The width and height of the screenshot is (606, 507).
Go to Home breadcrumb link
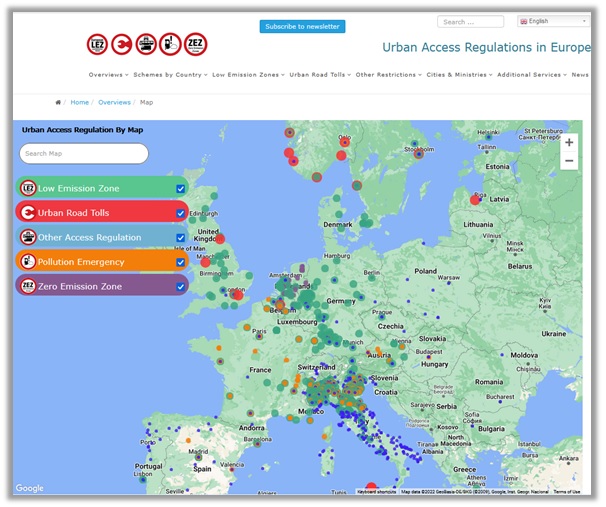pos(80,102)
